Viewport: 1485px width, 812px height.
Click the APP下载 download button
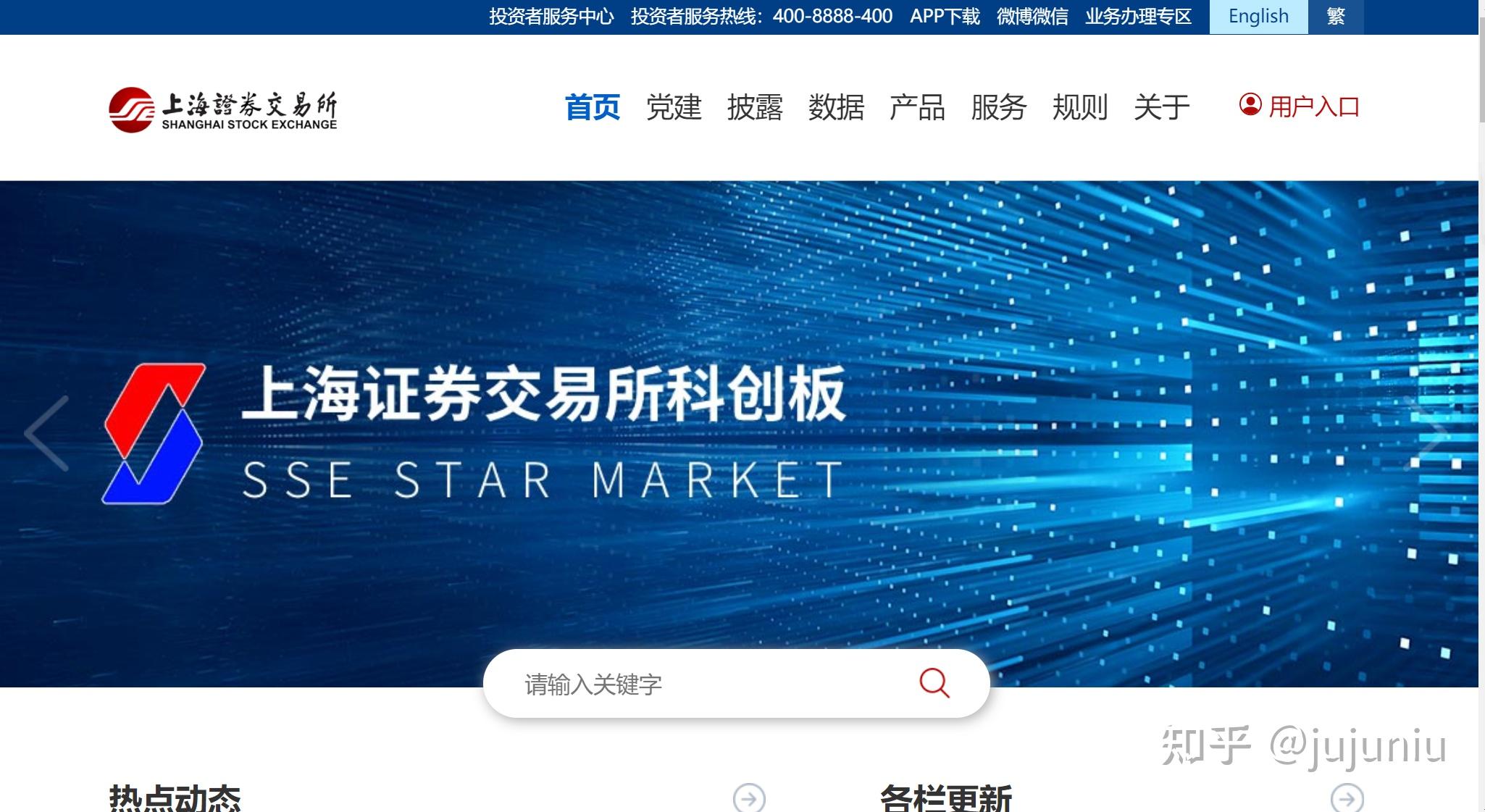(x=939, y=17)
